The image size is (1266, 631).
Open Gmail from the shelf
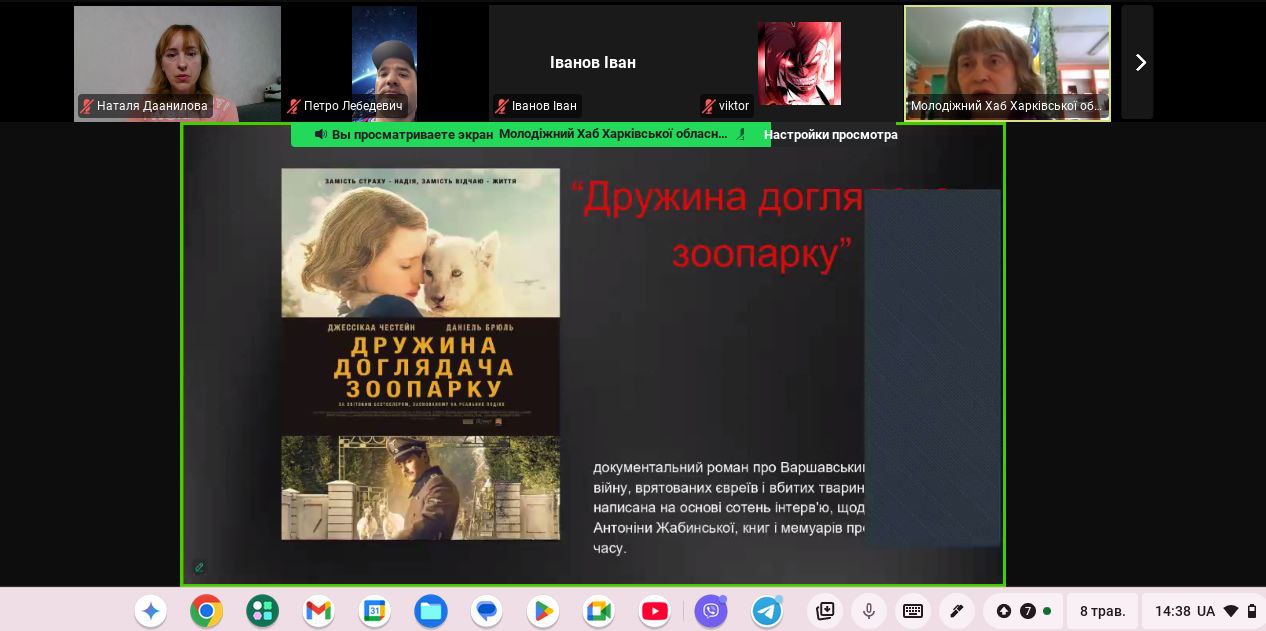319,611
